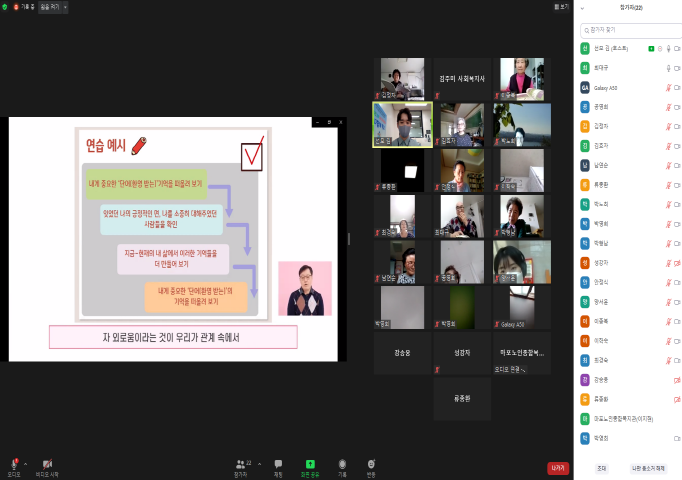
Task: Click the audio microphone icon in toolbar
Action: coord(14,464)
